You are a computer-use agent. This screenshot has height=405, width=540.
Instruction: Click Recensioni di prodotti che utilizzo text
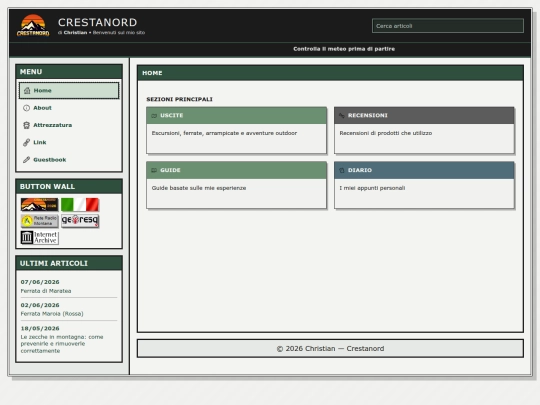(386, 133)
